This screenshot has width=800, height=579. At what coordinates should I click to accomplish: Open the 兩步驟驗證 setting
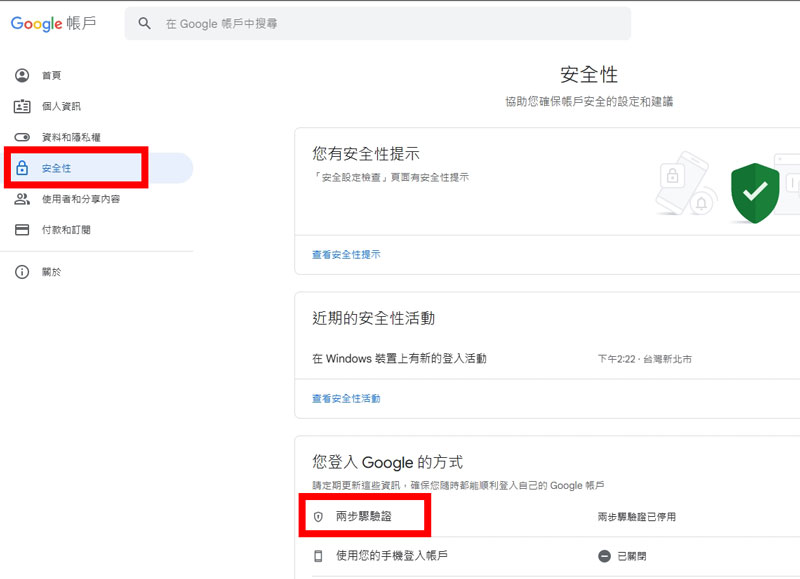[x=547, y=517]
